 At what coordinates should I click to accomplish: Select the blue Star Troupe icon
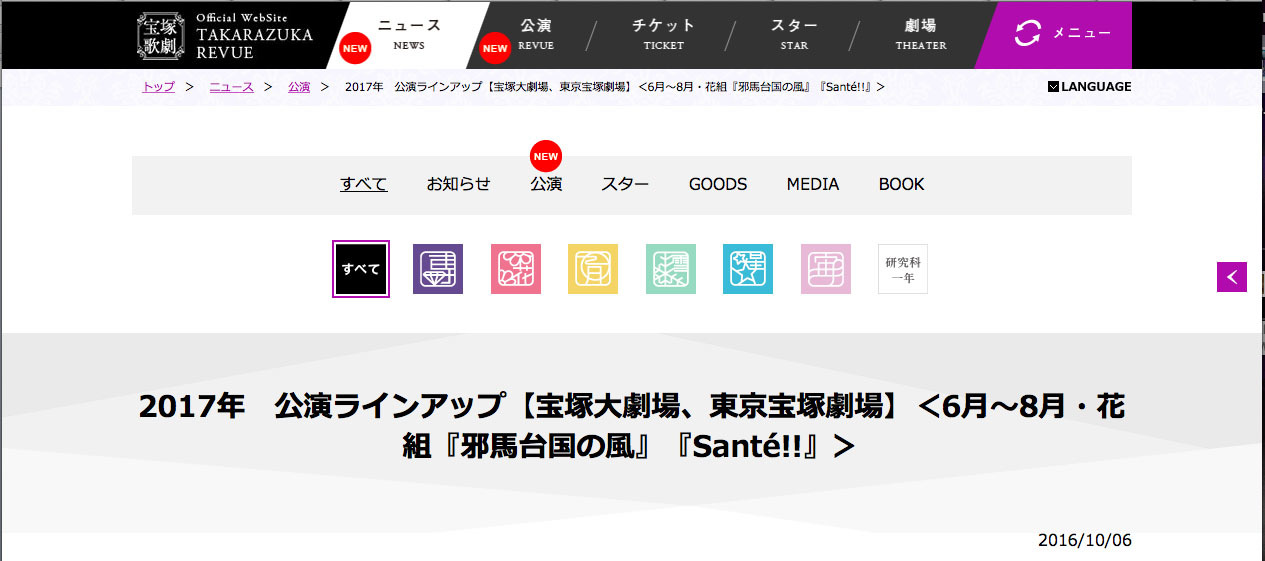click(748, 269)
